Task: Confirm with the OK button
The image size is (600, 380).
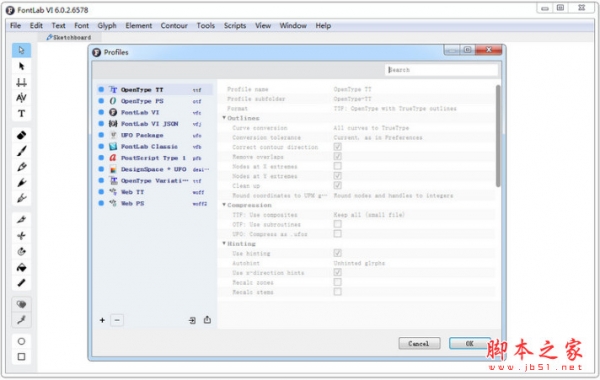Action: (x=470, y=344)
